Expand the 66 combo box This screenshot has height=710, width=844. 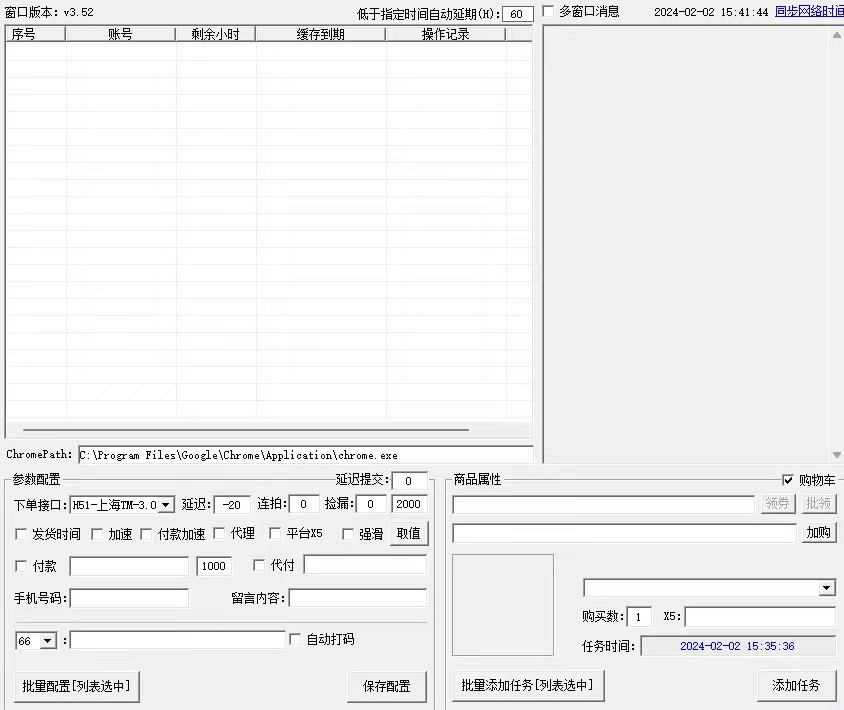tap(48, 641)
